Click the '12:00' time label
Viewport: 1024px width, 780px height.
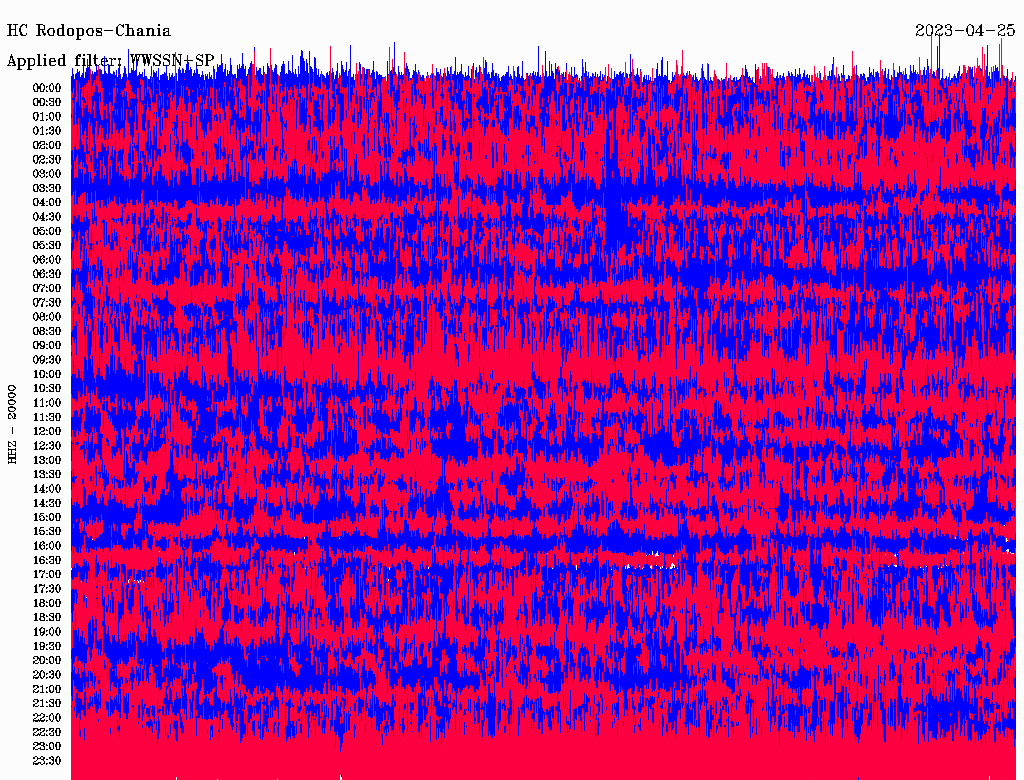[x=47, y=431]
